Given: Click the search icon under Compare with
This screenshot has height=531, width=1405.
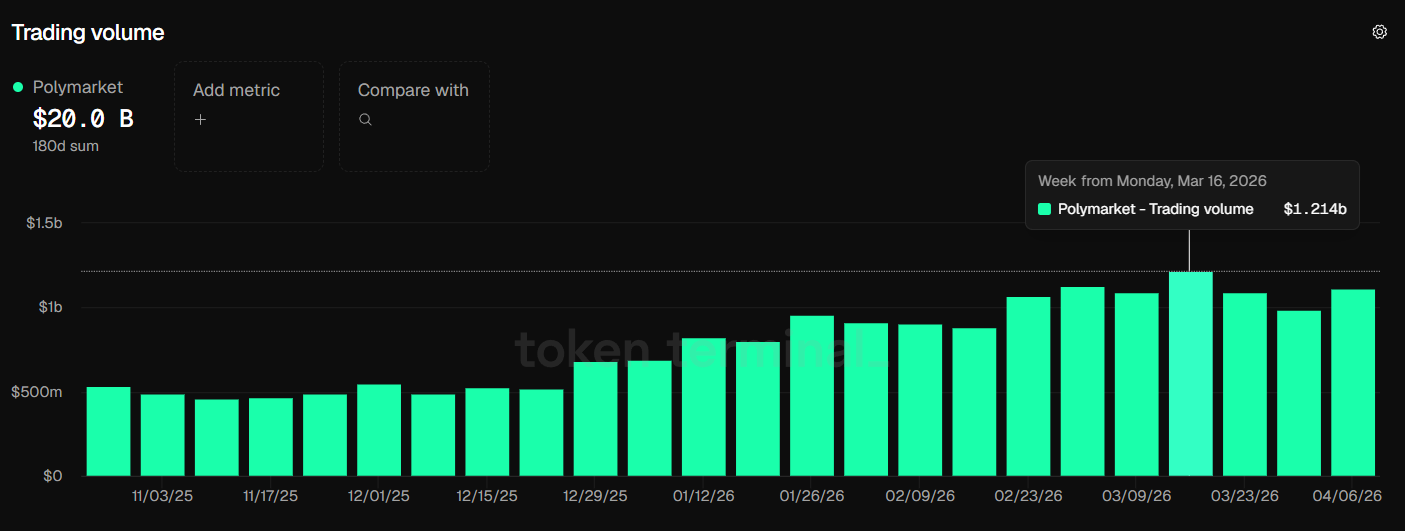Looking at the screenshot, I should (365, 119).
